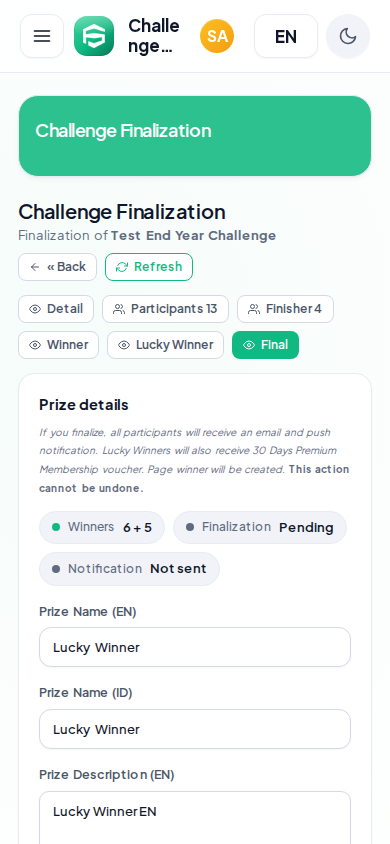The image size is (390, 844).
Task: Open the Detail tab
Action: point(56,309)
